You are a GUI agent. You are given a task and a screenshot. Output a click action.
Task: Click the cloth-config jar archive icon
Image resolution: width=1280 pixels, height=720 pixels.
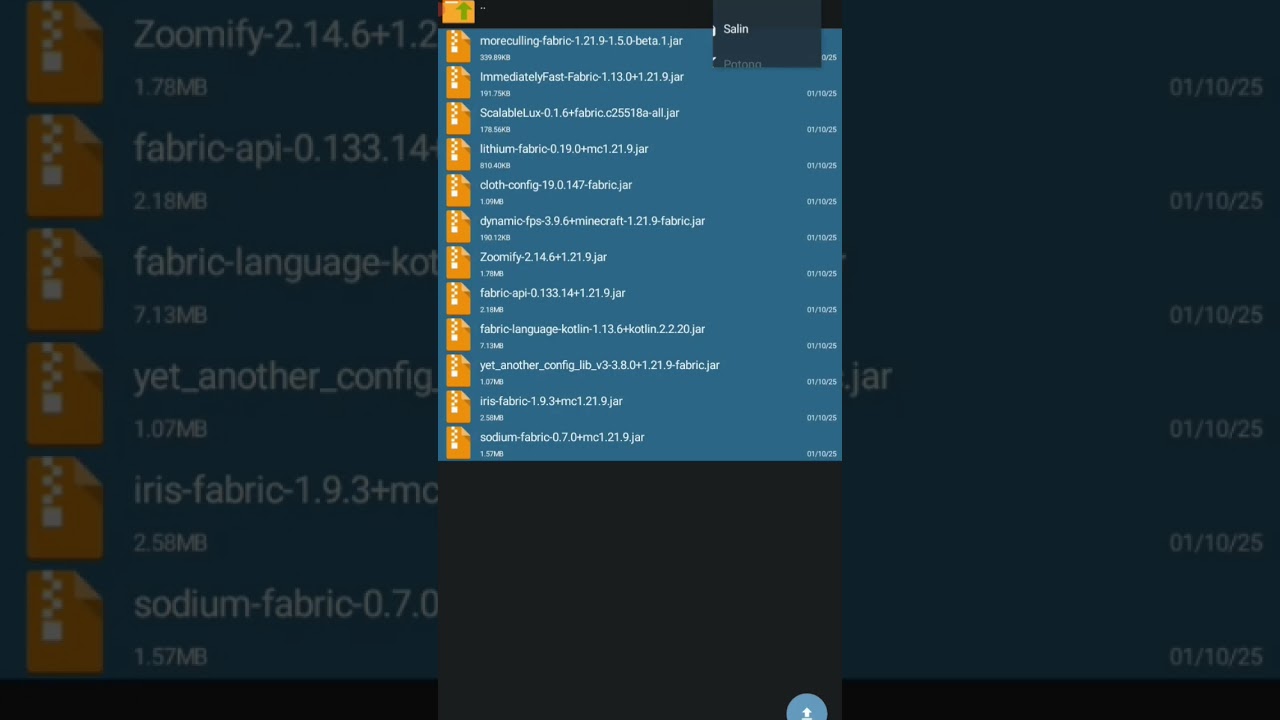pos(459,191)
